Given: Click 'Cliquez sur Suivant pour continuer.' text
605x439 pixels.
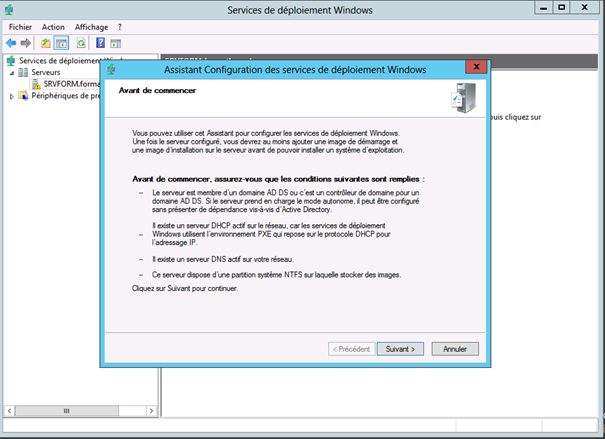Looking at the screenshot, I should (x=185, y=288).
